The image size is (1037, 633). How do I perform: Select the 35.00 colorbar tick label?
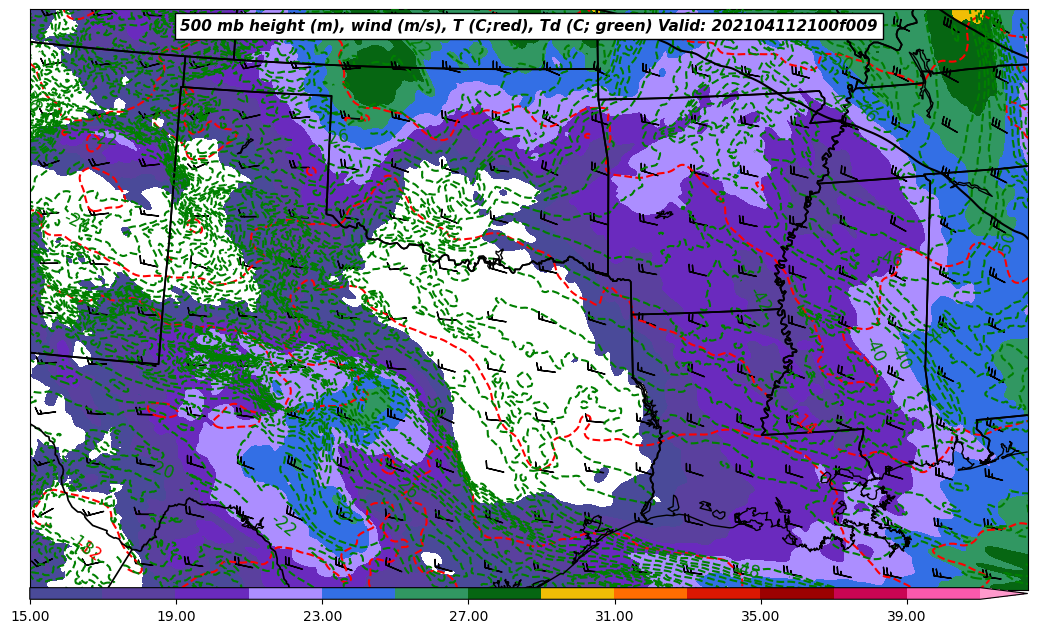760,617
